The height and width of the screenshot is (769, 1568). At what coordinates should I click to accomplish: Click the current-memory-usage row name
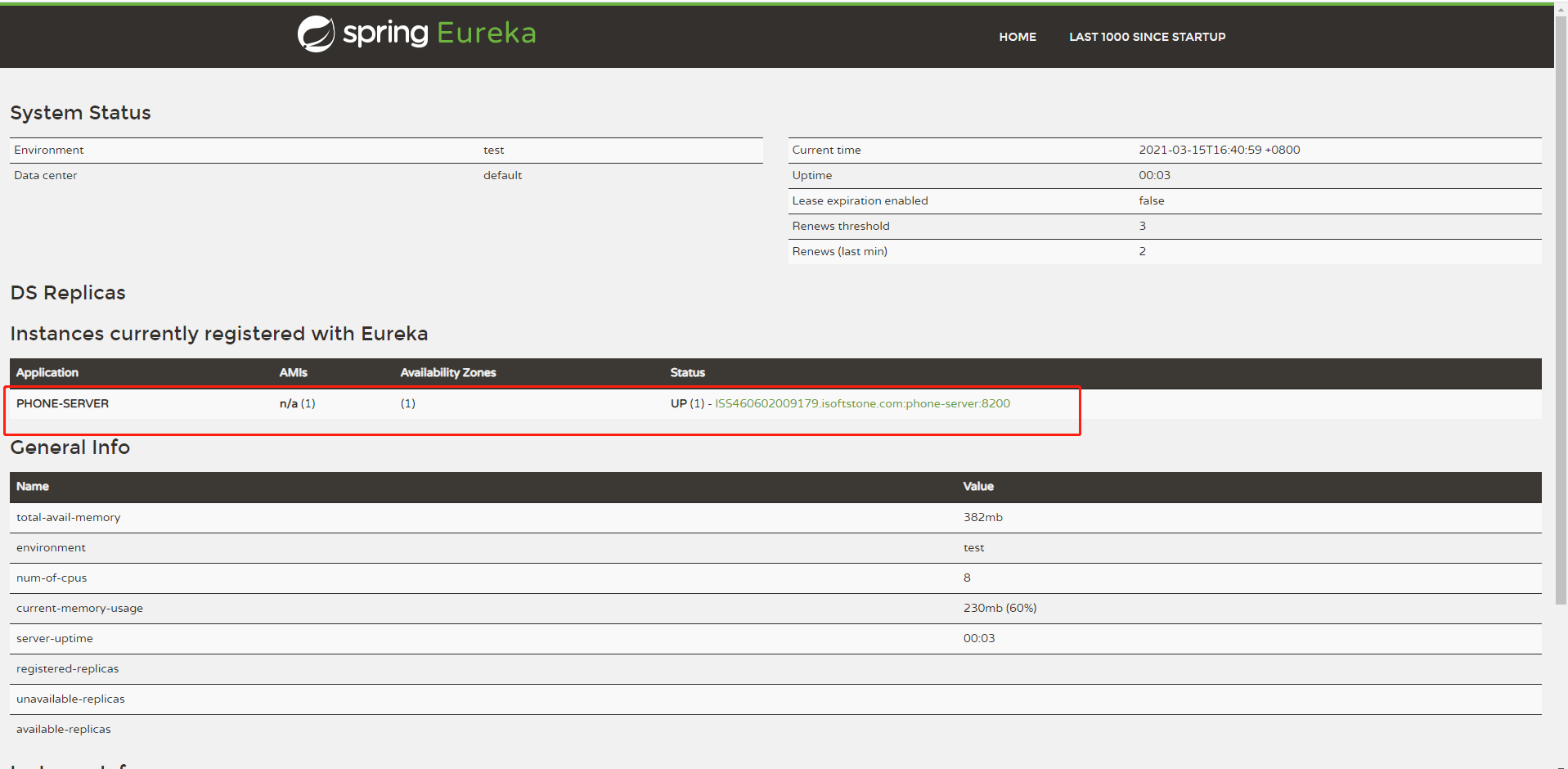pyautogui.click(x=79, y=608)
